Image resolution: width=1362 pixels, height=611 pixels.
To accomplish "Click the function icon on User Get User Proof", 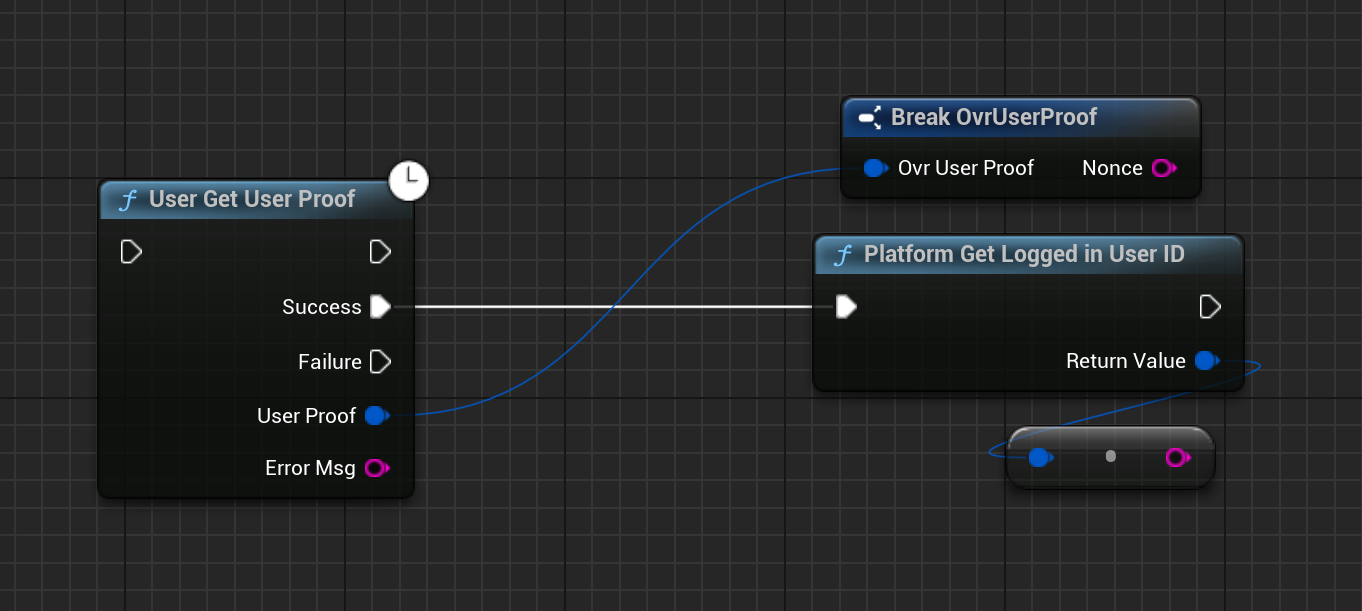I will point(128,200).
